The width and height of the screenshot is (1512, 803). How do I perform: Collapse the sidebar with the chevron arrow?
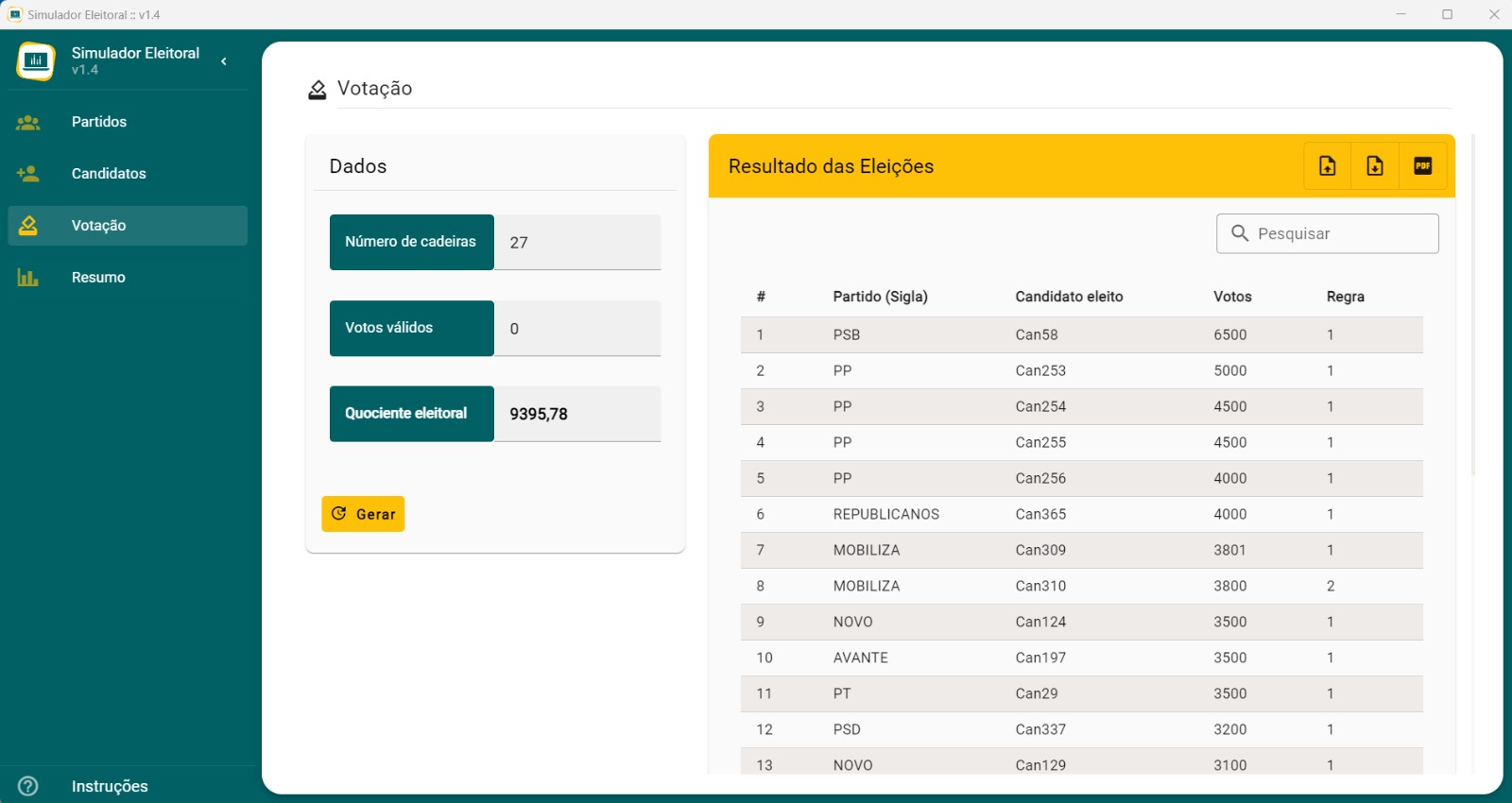224,61
